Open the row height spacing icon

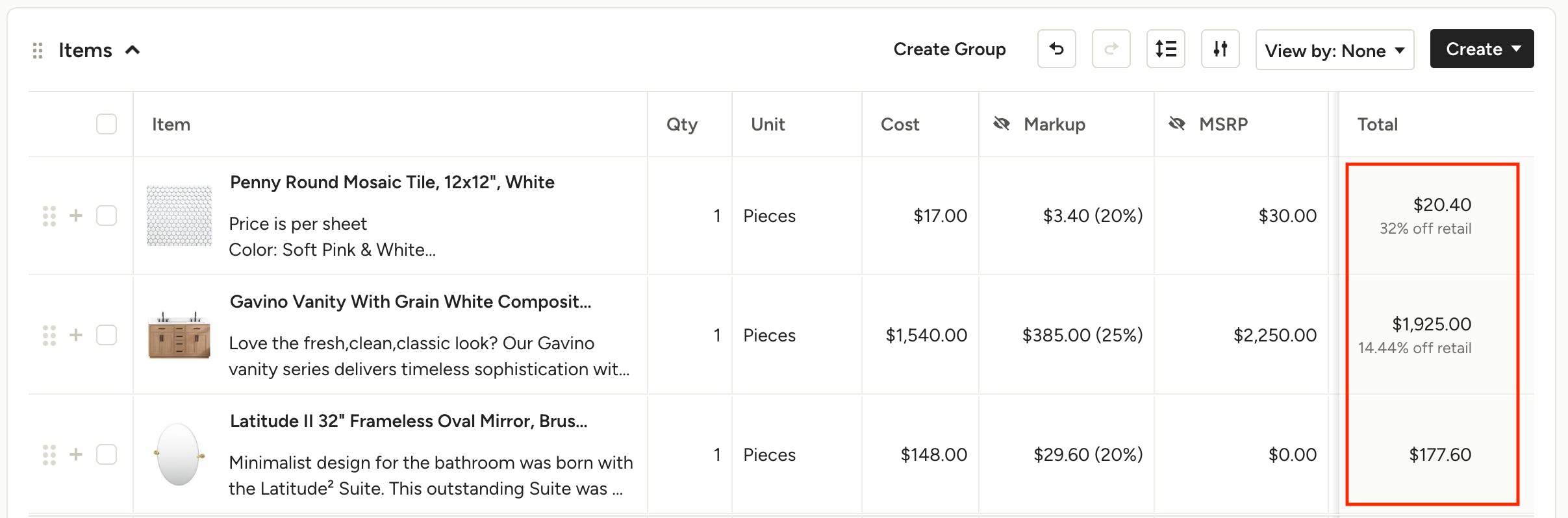tap(1165, 49)
